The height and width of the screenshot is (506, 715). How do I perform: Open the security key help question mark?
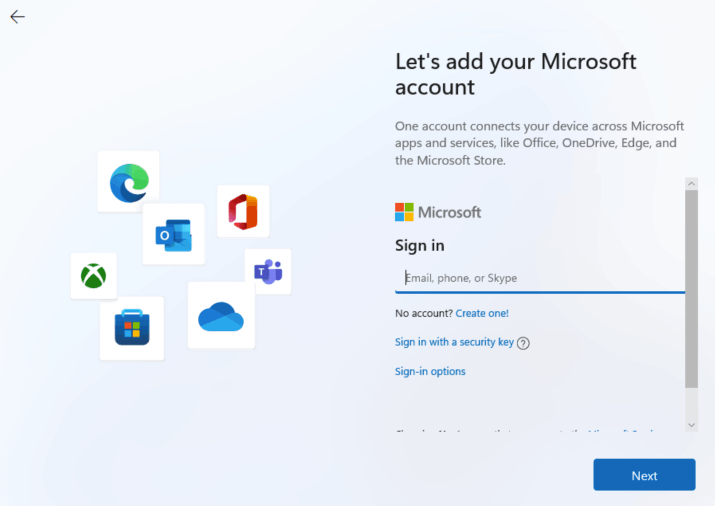pos(523,343)
